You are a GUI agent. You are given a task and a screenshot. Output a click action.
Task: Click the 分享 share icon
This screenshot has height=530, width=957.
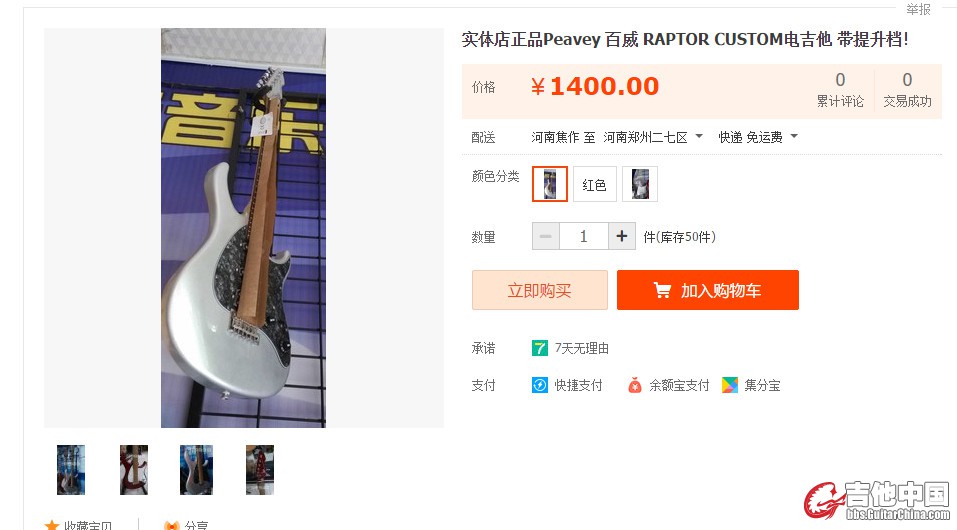[172, 525]
